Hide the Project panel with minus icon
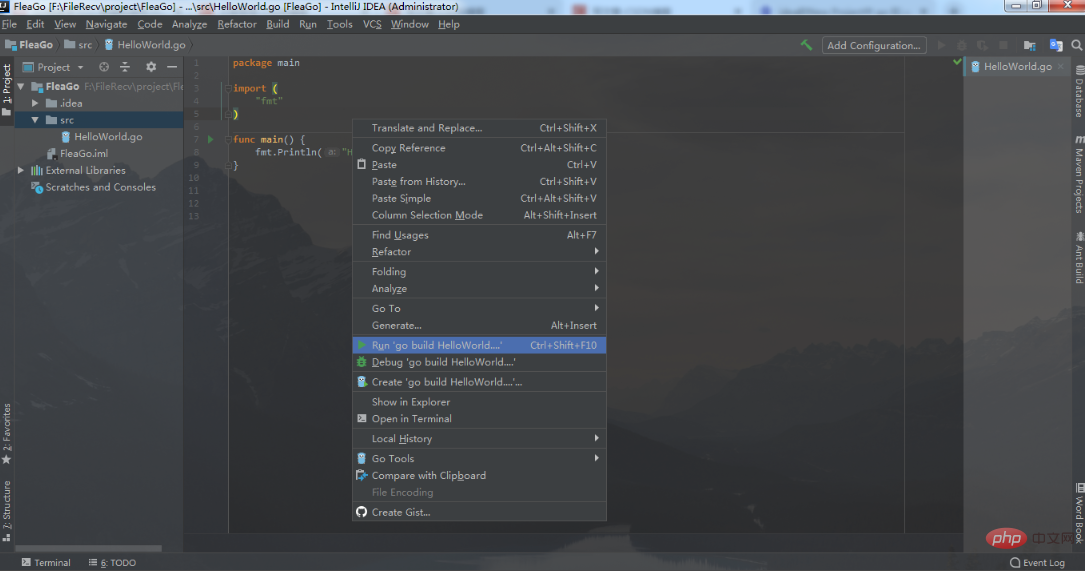1085x571 pixels. pyautogui.click(x=172, y=67)
